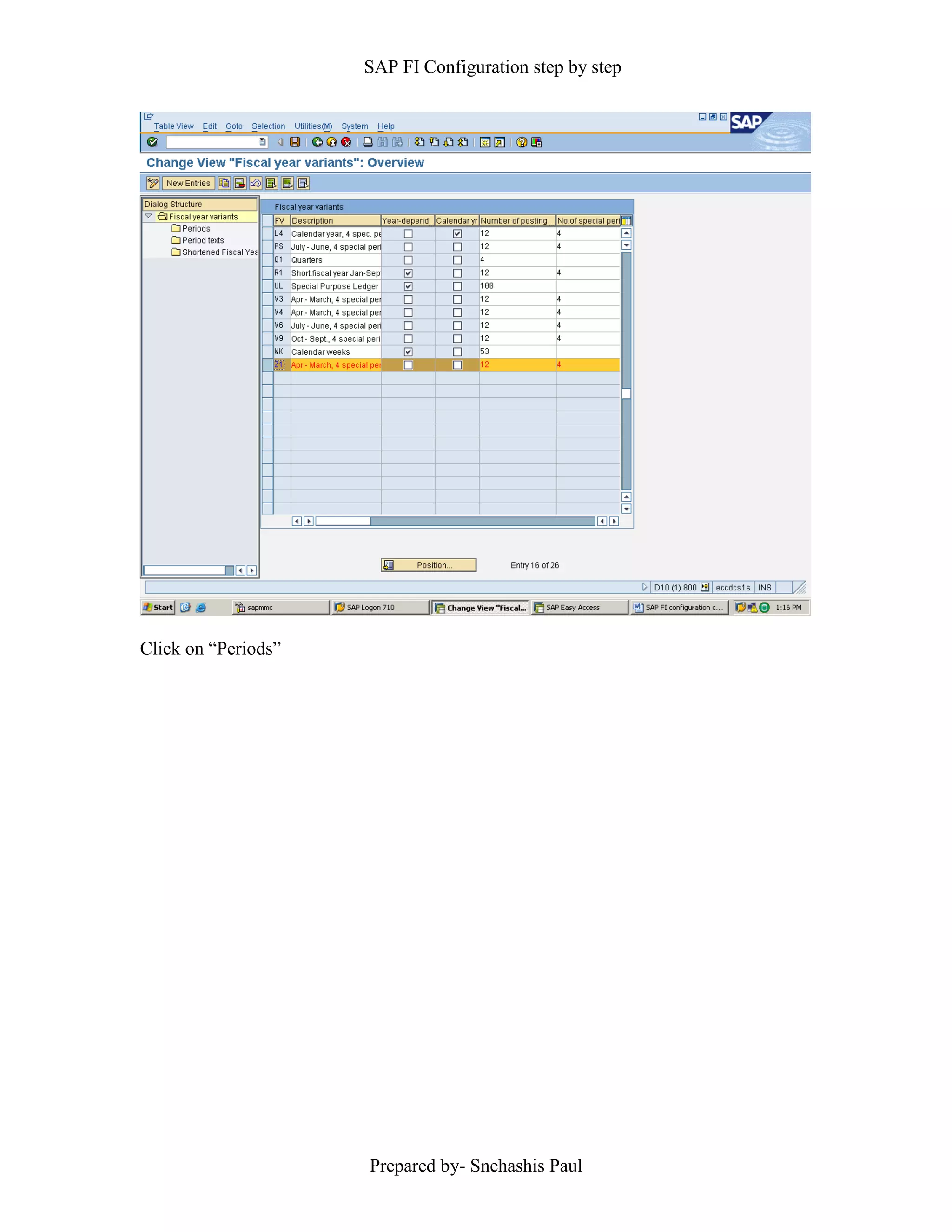The height and width of the screenshot is (1232, 952).
Task: Click the Print icon
Action: point(368,142)
